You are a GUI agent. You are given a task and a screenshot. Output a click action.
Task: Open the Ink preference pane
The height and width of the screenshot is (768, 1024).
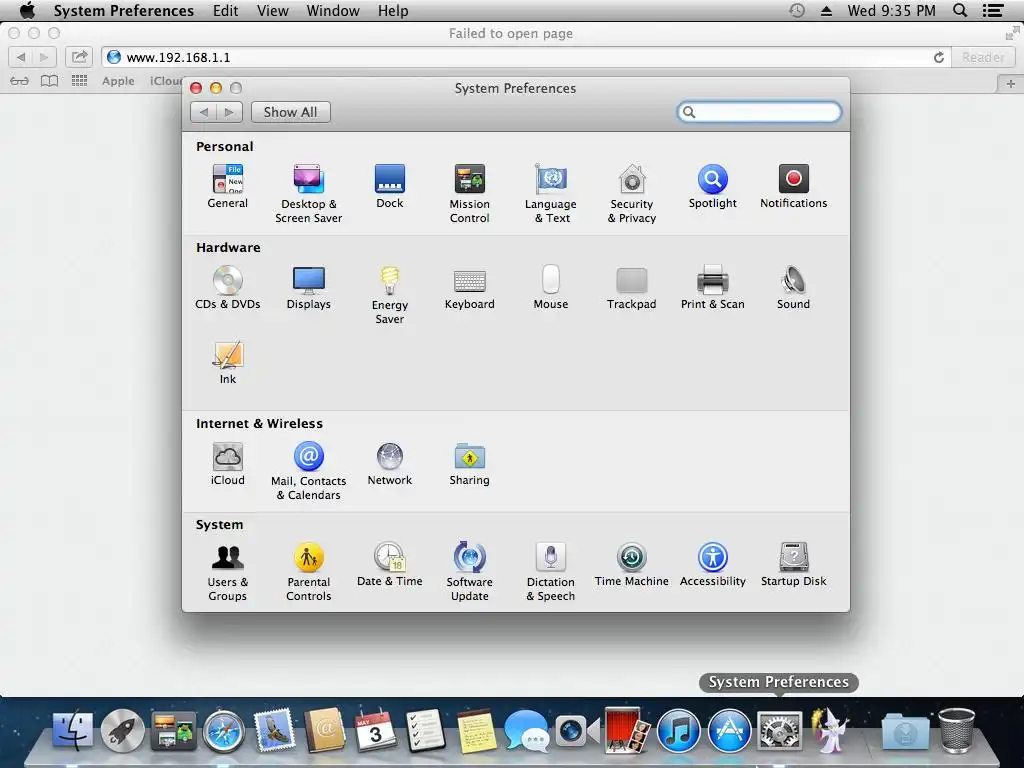click(x=227, y=363)
